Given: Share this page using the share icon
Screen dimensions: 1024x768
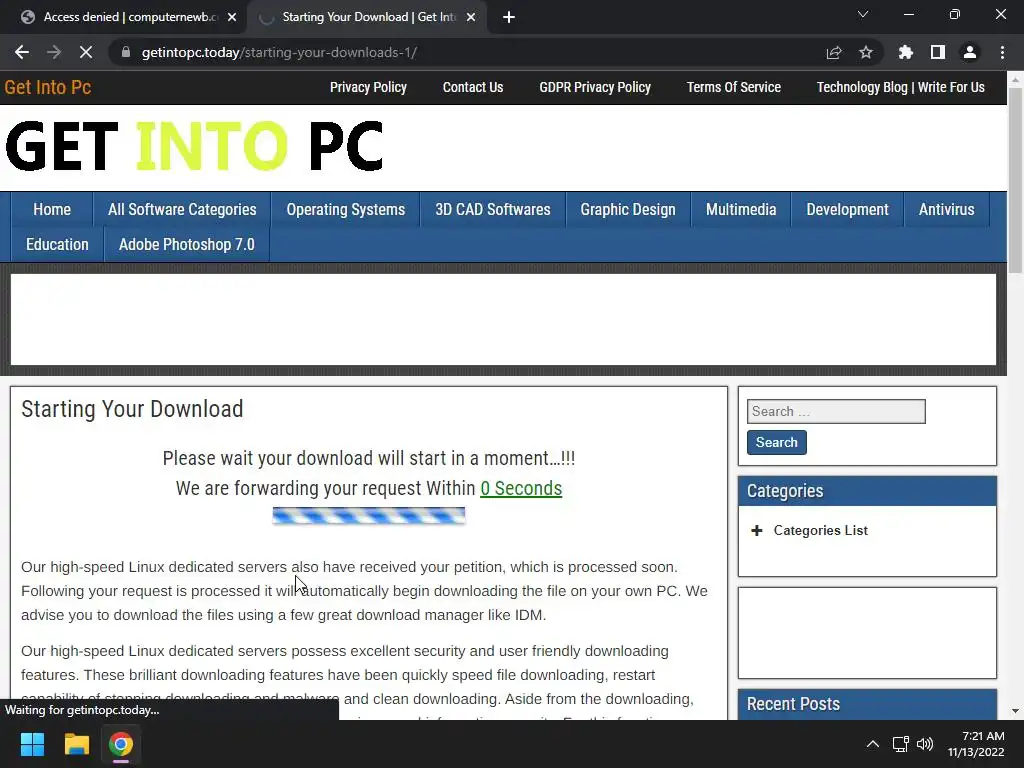Looking at the screenshot, I should click(834, 52).
